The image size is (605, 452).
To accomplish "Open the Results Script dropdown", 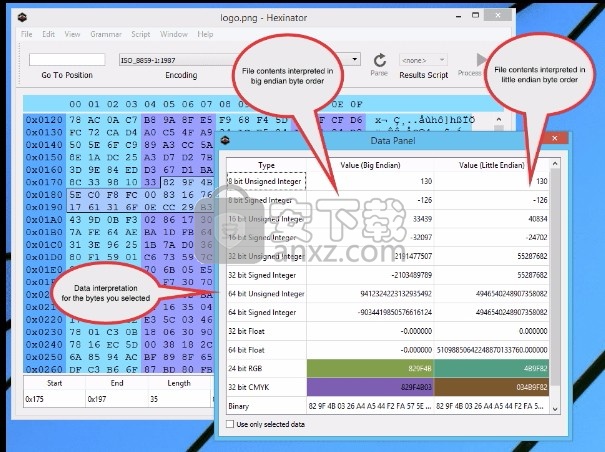I will tap(423, 60).
